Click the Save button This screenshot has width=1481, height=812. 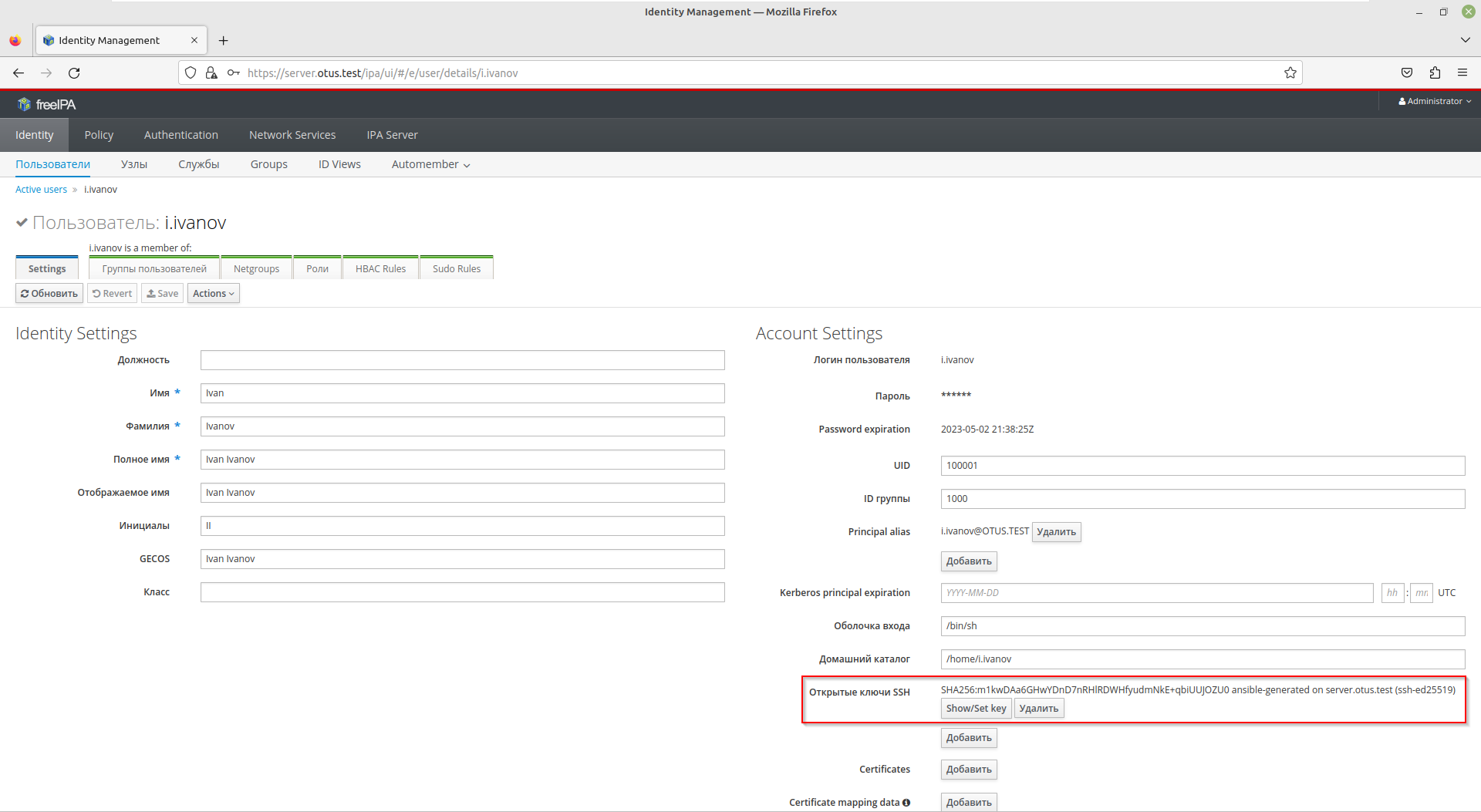click(162, 293)
